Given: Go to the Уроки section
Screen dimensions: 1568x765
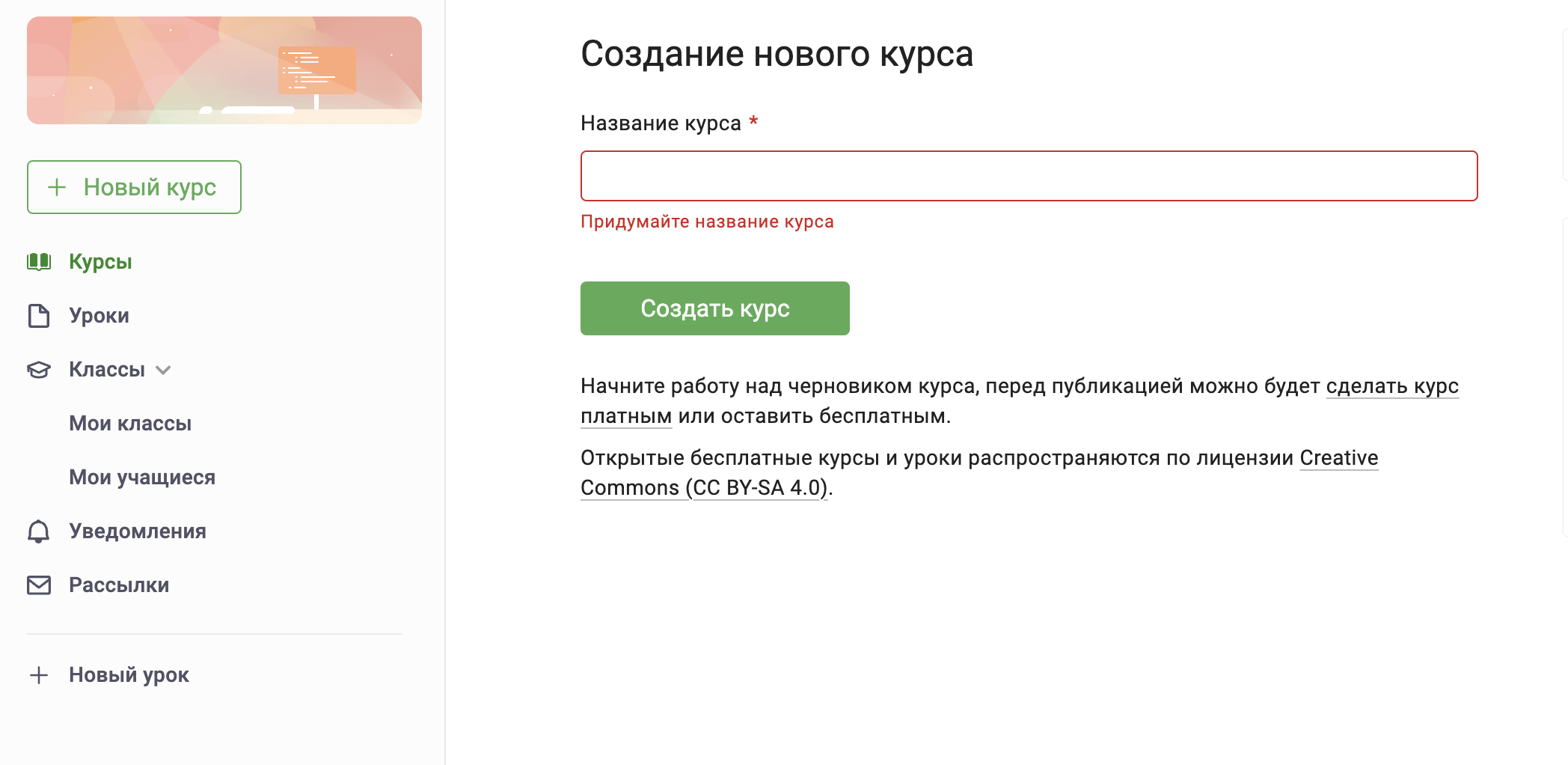Looking at the screenshot, I should (x=99, y=316).
